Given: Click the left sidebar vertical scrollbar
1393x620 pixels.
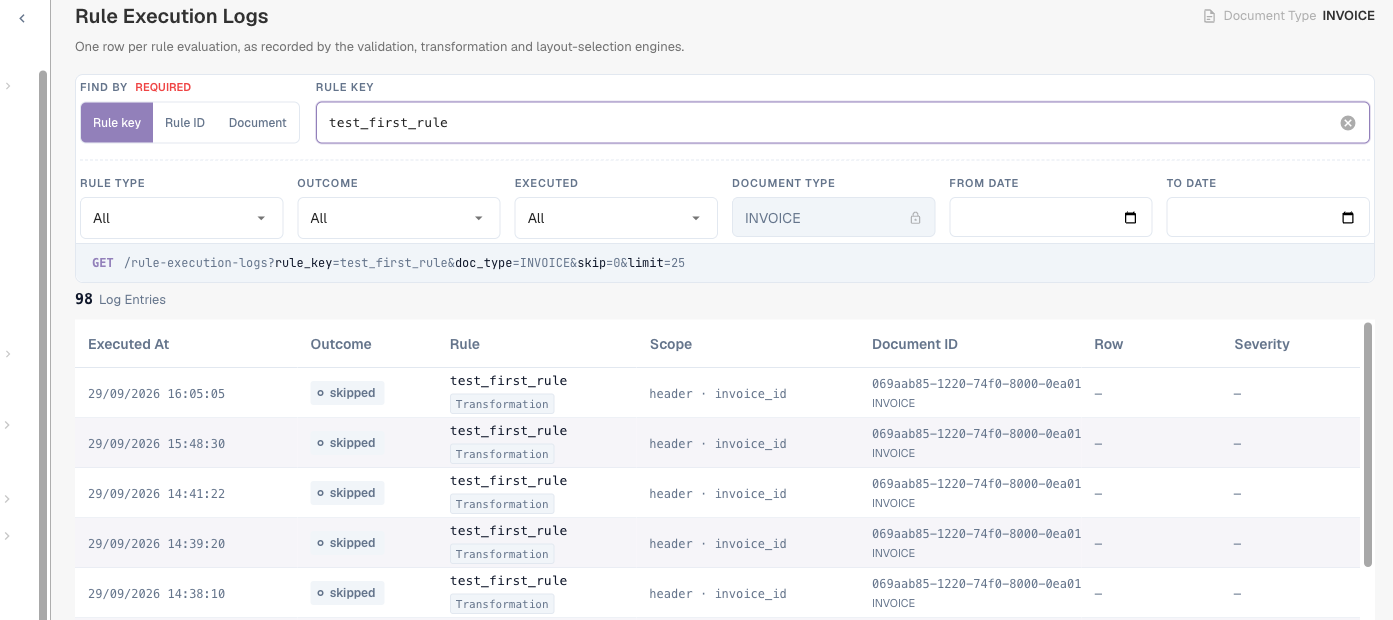Looking at the screenshot, I should 42,345.
